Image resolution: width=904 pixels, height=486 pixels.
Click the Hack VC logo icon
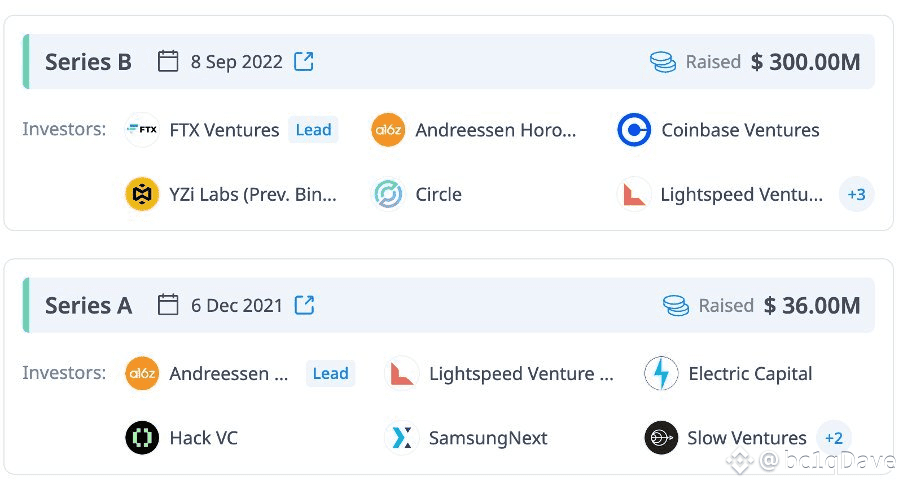click(142, 438)
